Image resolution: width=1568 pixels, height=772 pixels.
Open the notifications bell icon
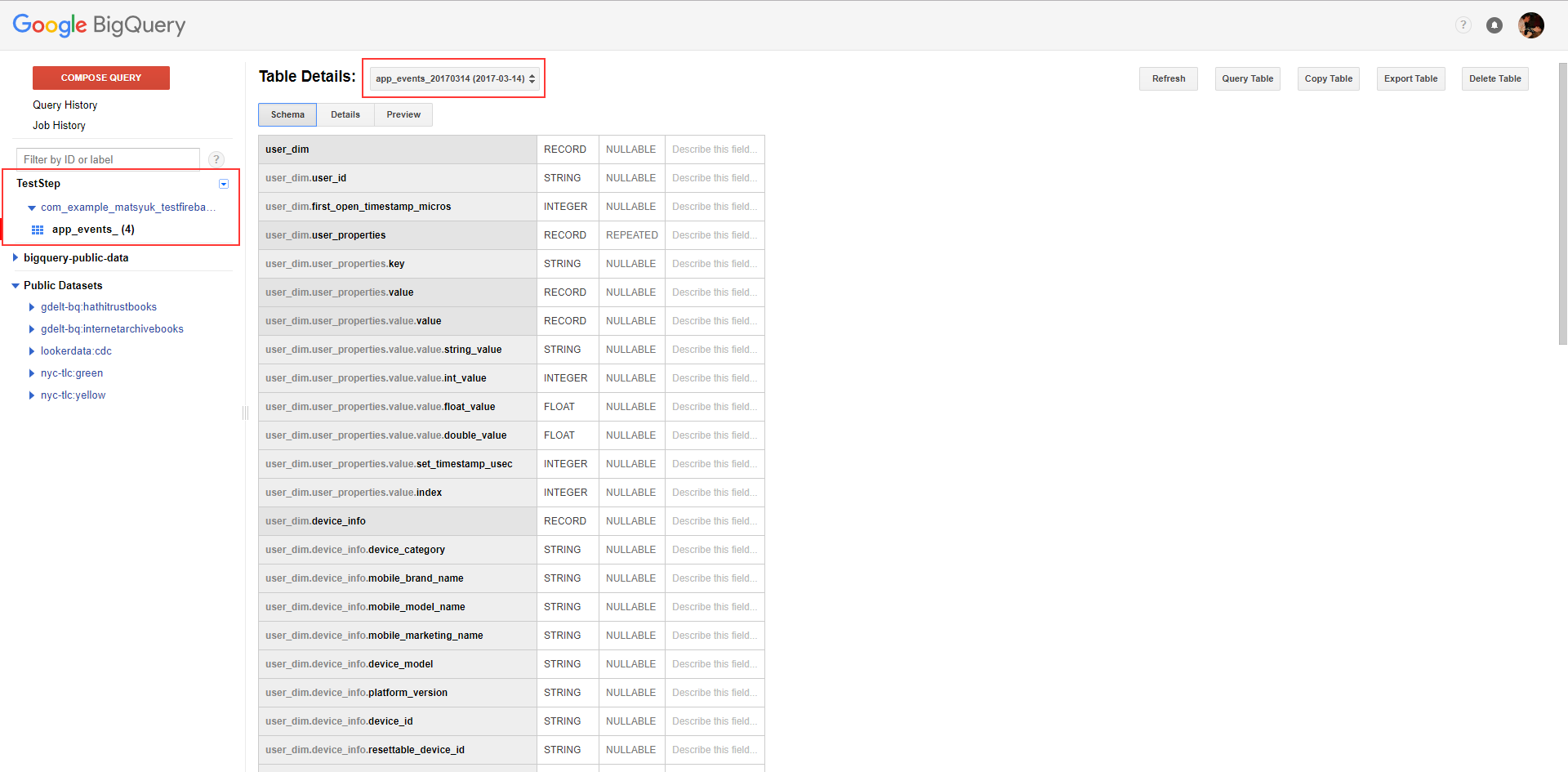tap(1494, 25)
